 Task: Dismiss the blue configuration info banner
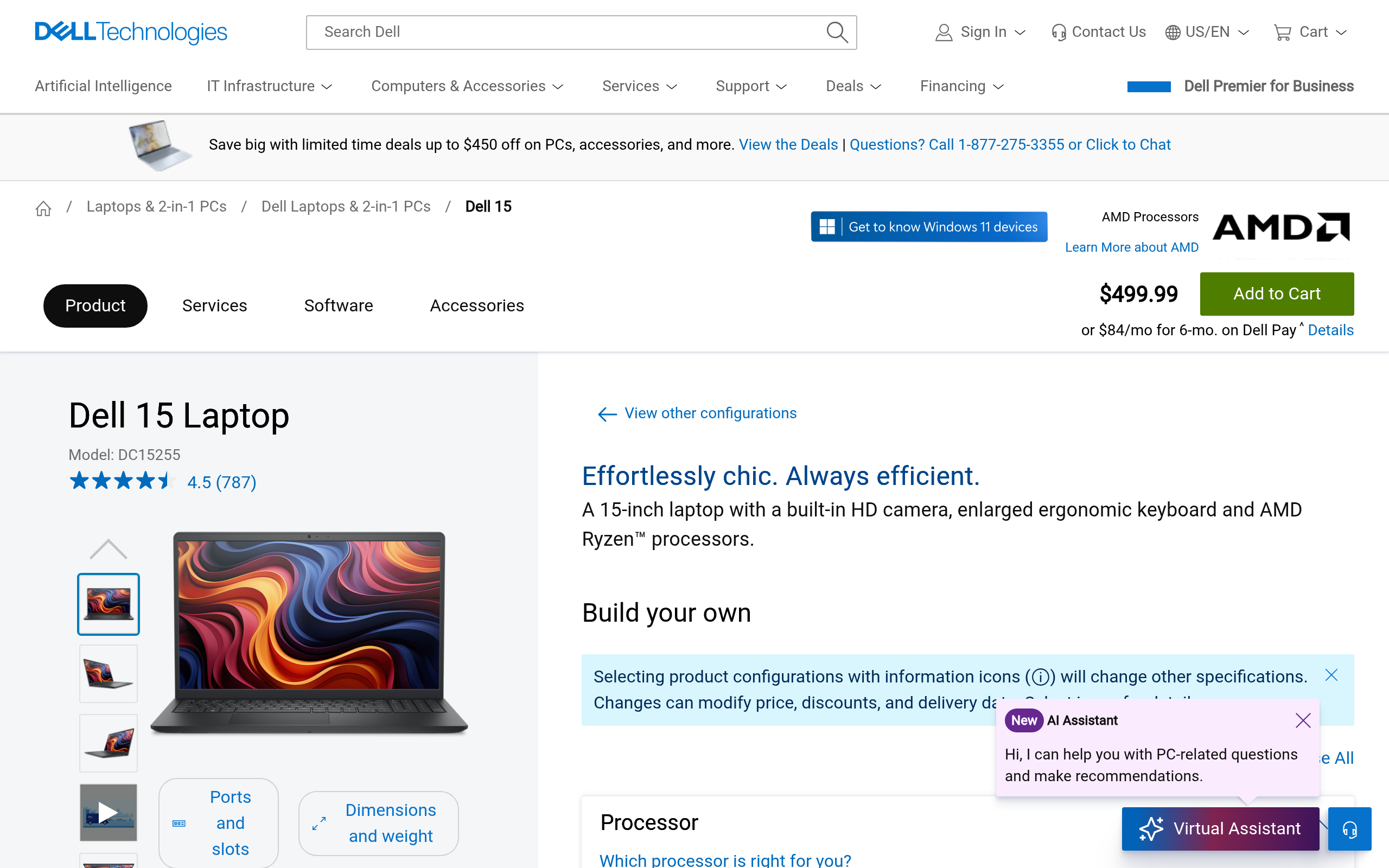pyautogui.click(x=1331, y=675)
